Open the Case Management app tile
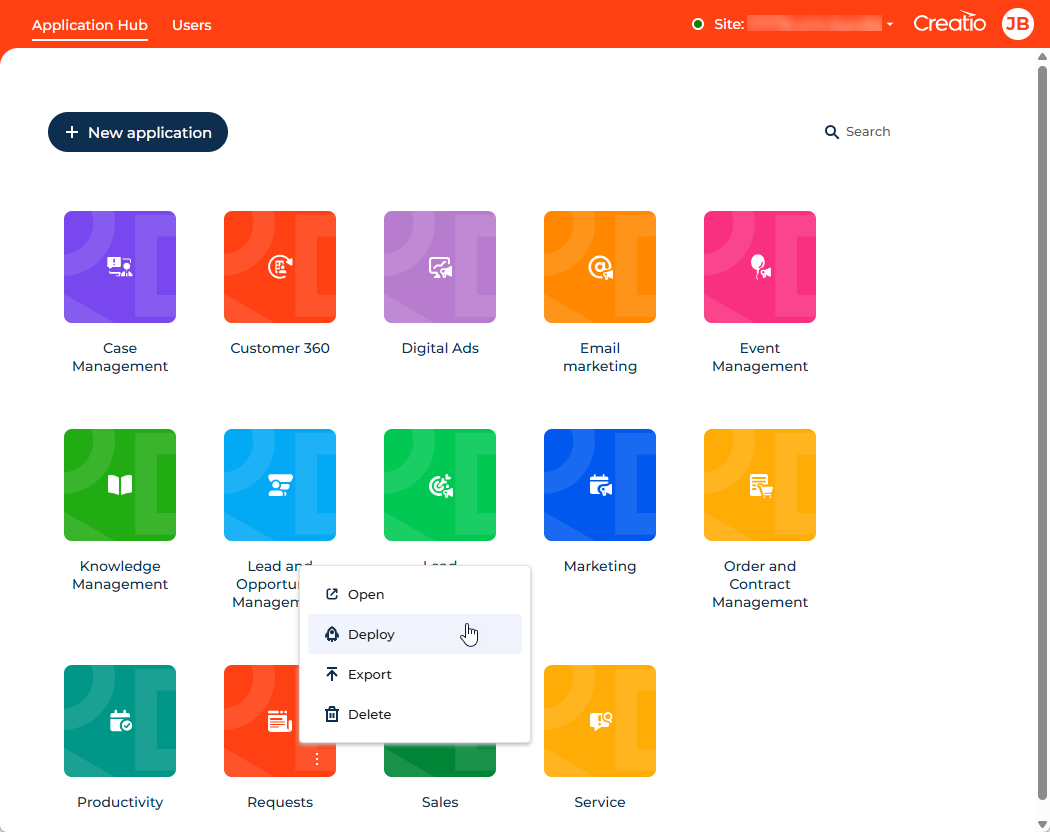The width and height of the screenshot is (1050, 832). [x=120, y=267]
